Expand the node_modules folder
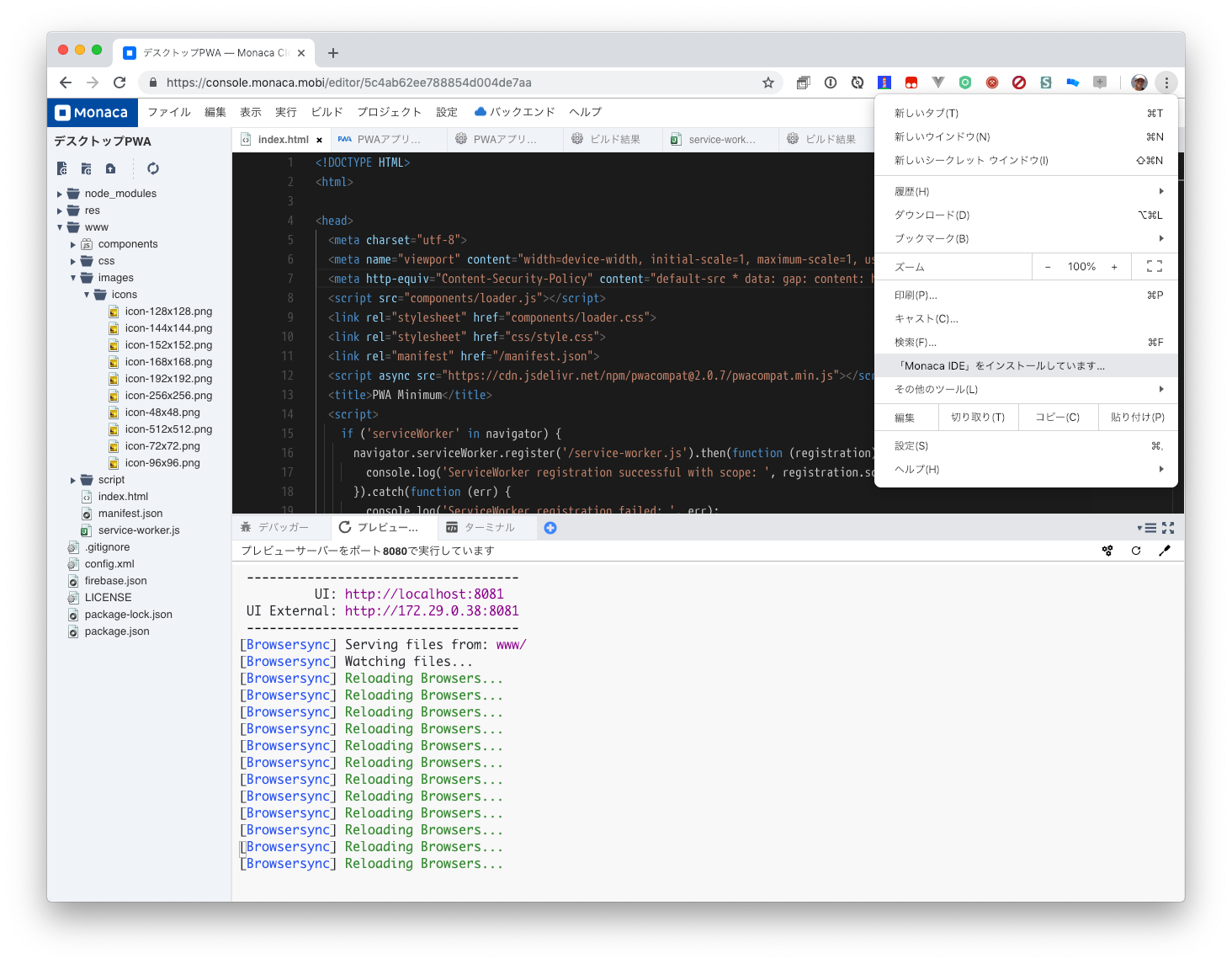 [x=60, y=194]
